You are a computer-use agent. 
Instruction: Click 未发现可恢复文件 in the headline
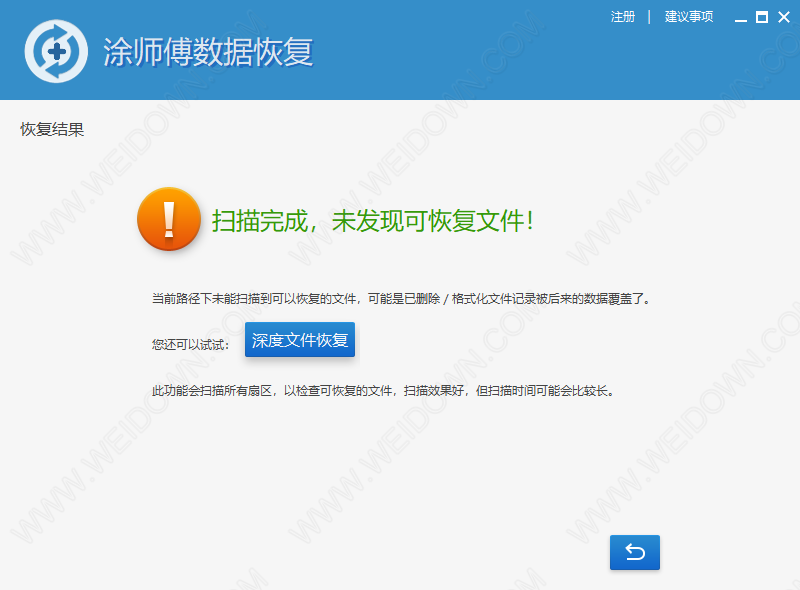(x=428, y=221)
